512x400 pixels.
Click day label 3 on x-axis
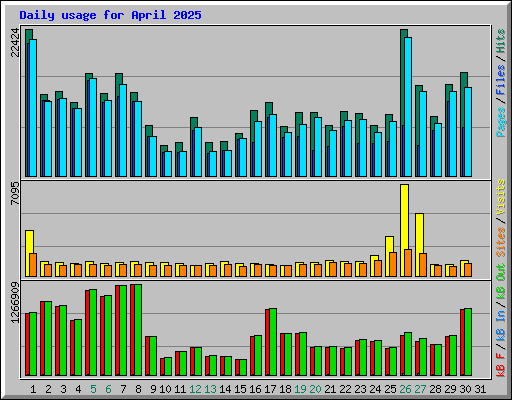[x=63, y=389]
